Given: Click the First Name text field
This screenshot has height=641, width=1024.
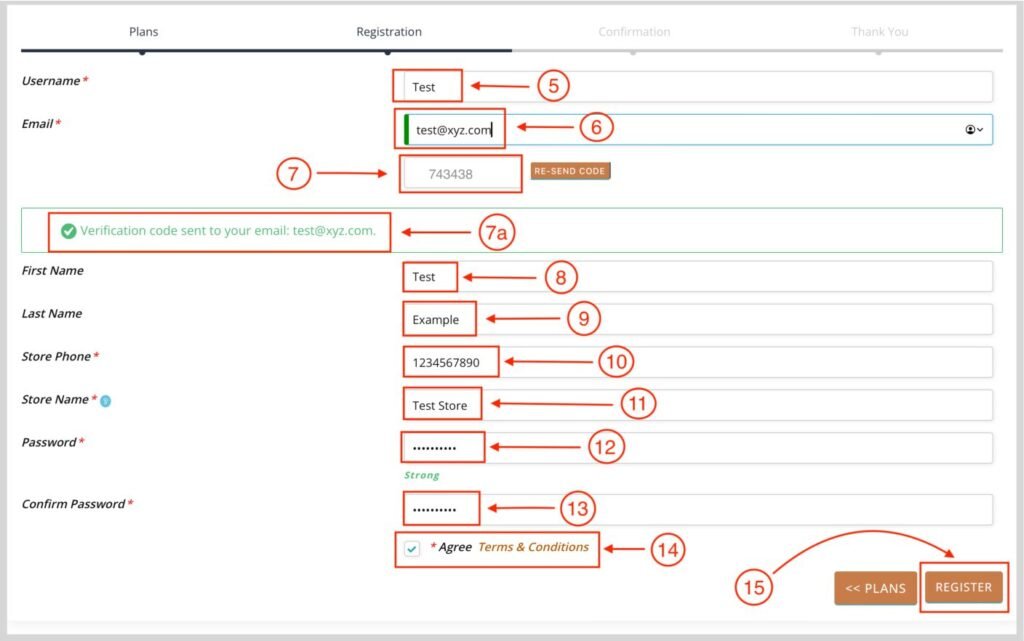Looking at the screenshot, I should pos(700,277).
